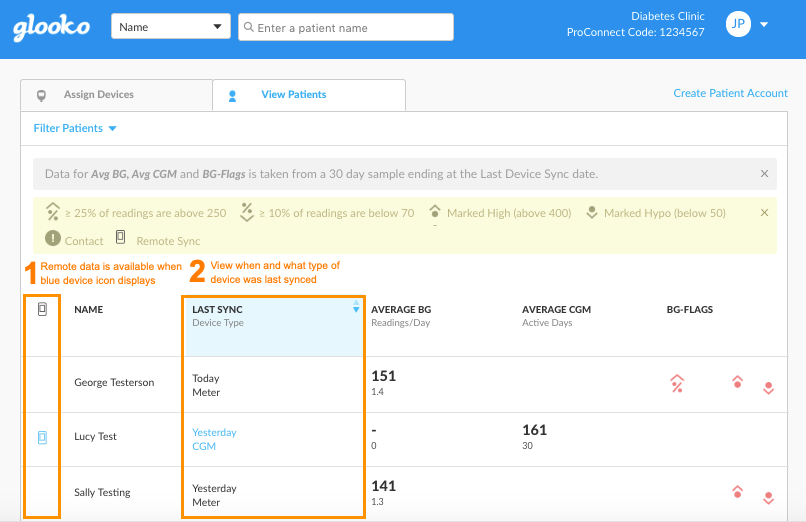
Task: Open patient Lucy Test
Action: 96,436
